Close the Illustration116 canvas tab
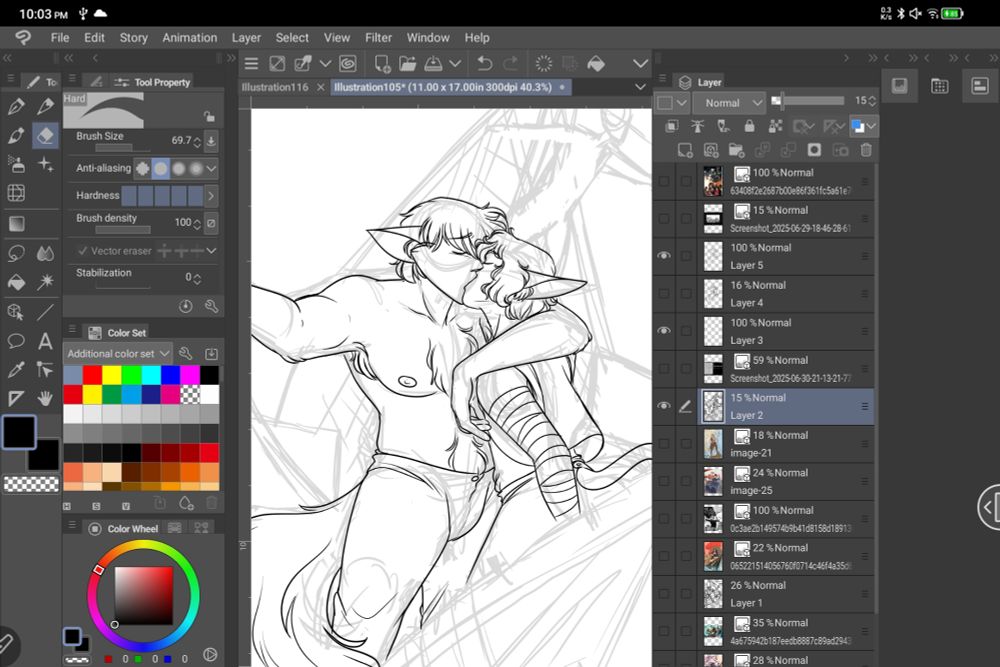The width and height of the screenshot is (1000, 667). point(321,87)
